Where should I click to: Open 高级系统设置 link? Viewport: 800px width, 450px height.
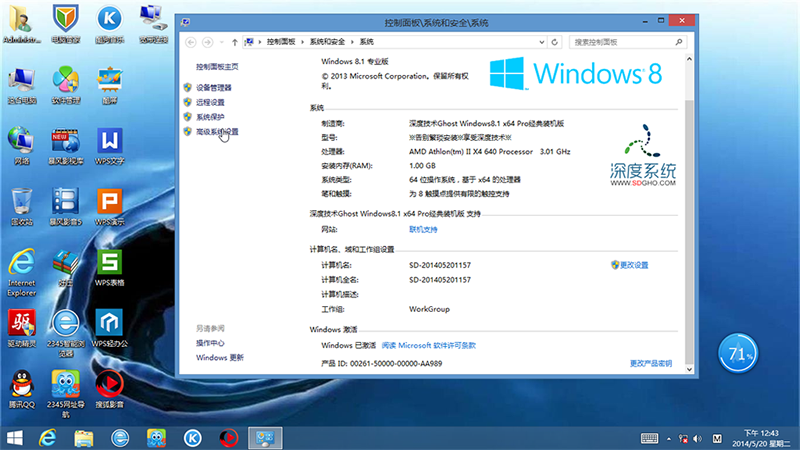(x=217, y=132)
